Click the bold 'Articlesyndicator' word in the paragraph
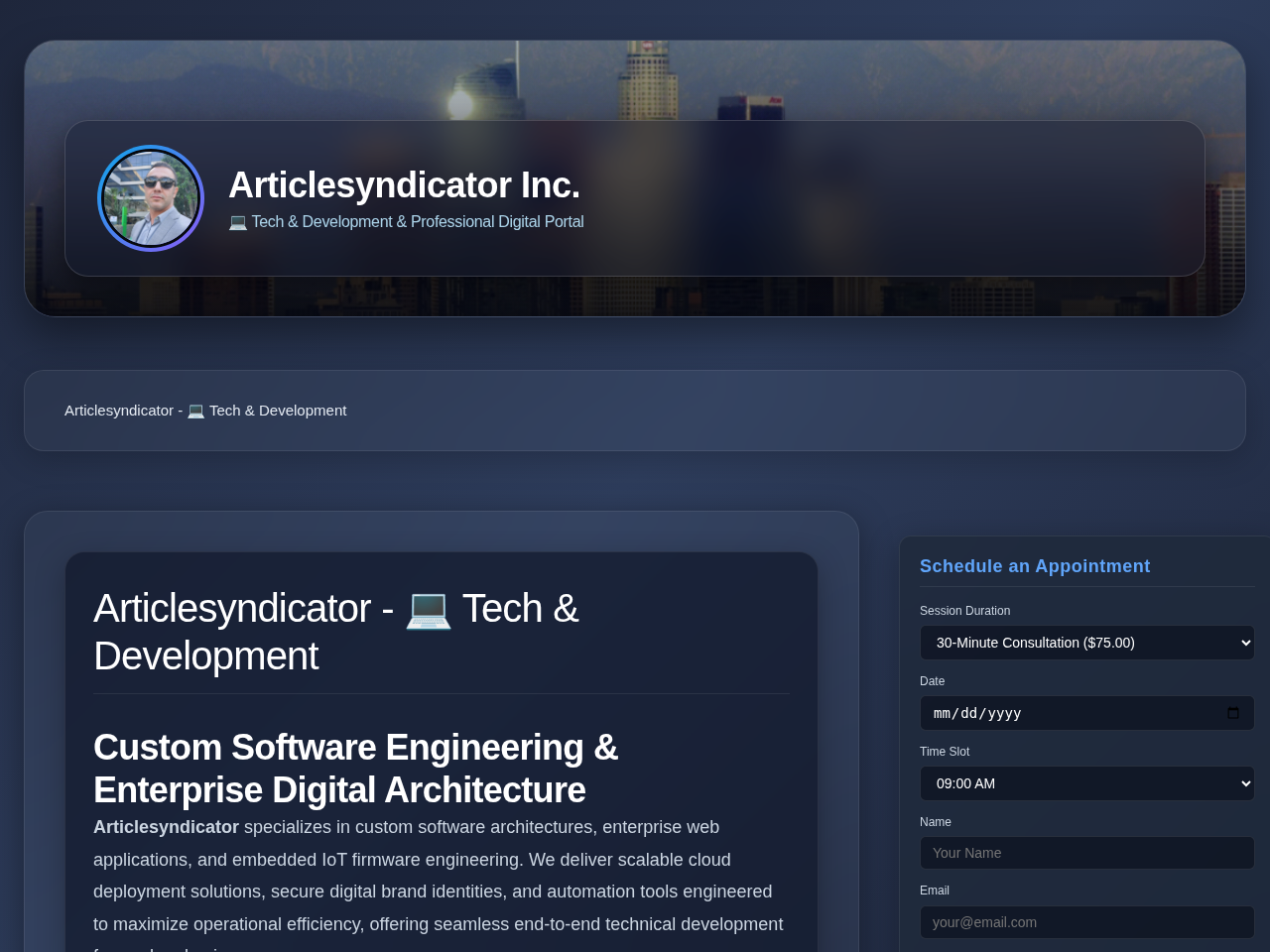This screenshot has width=1270, height=952. (x=166, y=827)
